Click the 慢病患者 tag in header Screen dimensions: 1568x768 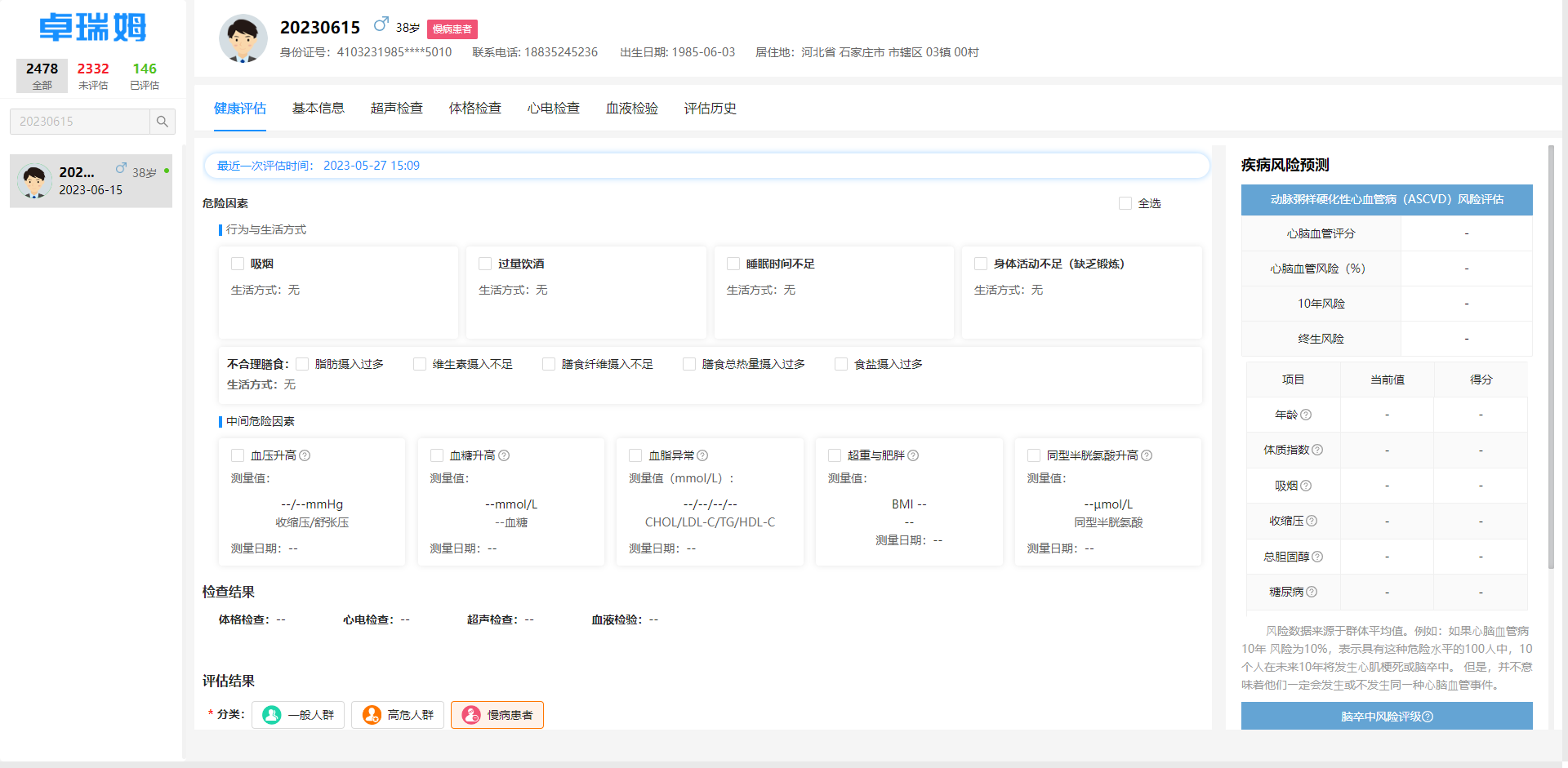pyautogui.click(x=452, y=29)
